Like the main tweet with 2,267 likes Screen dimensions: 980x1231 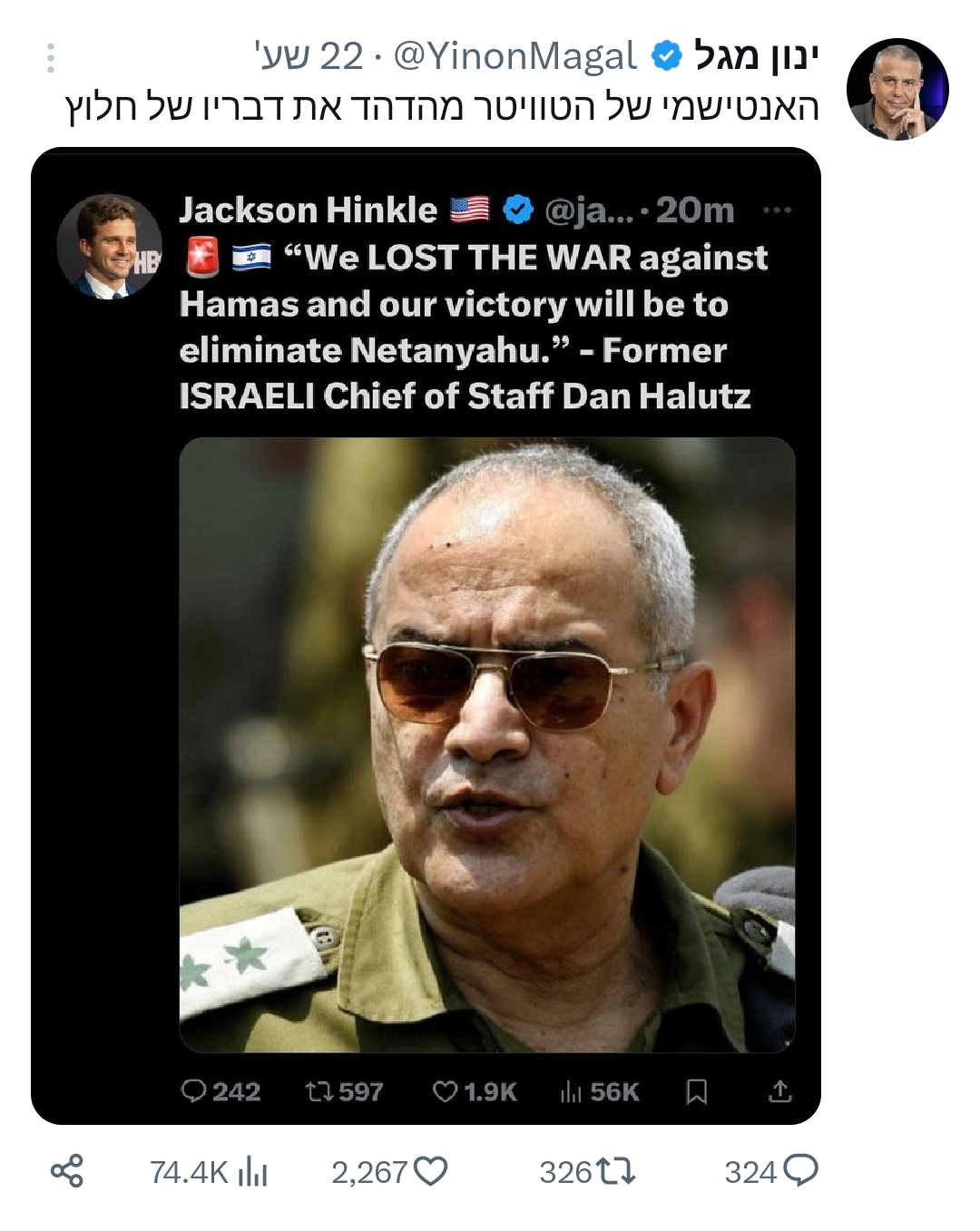(x=431, y=1172)
